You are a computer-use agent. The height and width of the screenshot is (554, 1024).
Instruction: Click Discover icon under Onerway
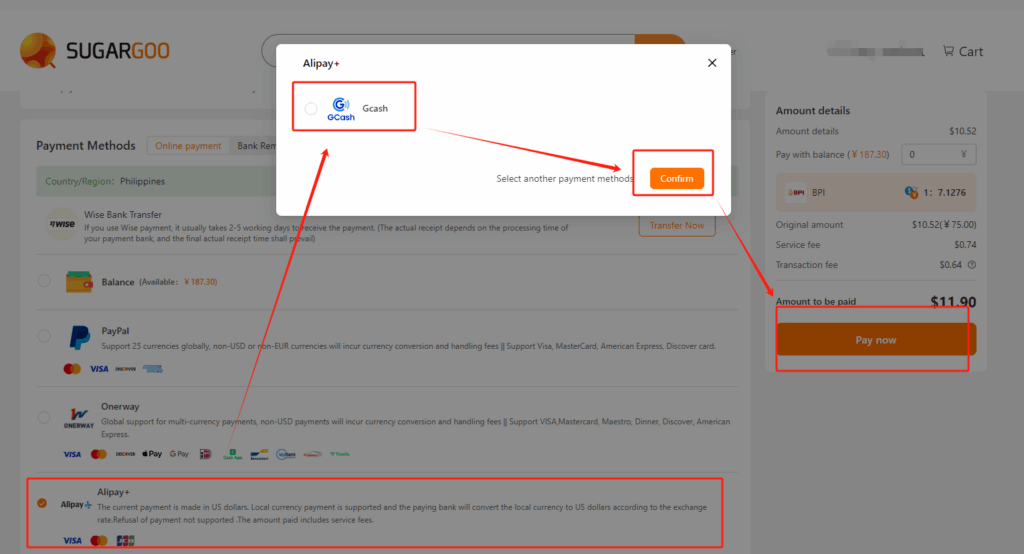click(125, 454)
